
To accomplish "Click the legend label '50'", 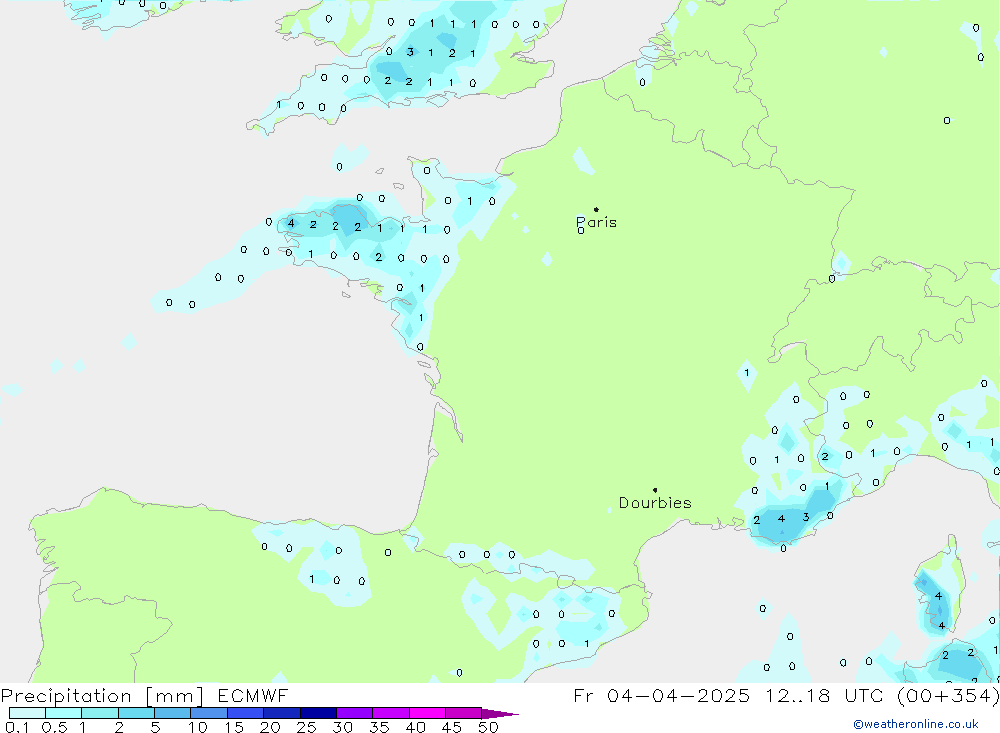I will (488, 727).
